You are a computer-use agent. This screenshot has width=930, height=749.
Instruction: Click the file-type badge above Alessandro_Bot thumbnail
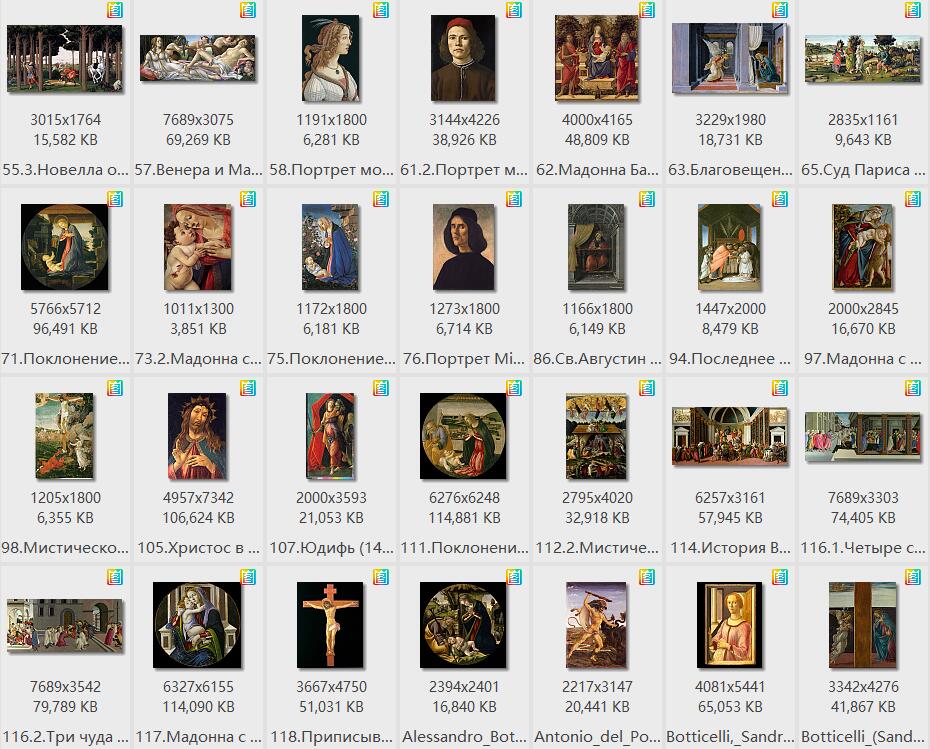[x=514, y=578]
